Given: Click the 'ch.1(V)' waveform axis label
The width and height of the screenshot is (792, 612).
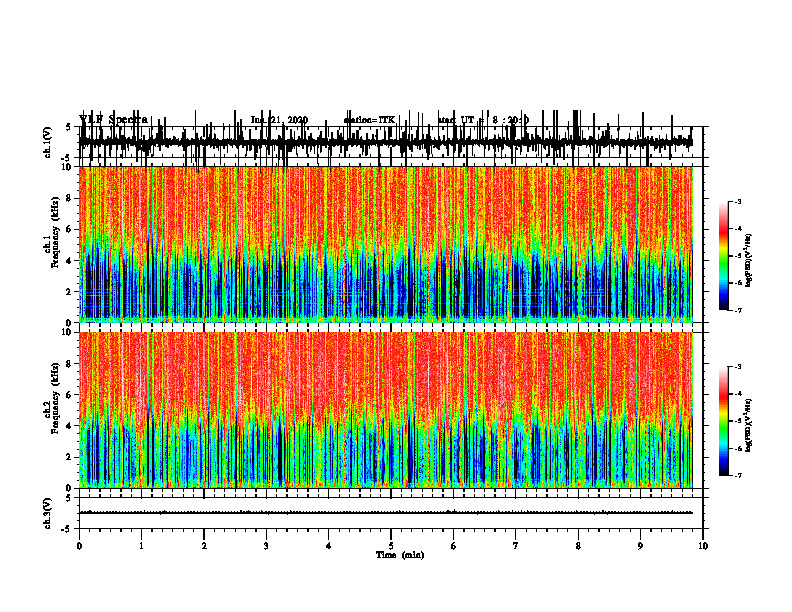Looking at the screenshot, I should (x=48, y=142).
